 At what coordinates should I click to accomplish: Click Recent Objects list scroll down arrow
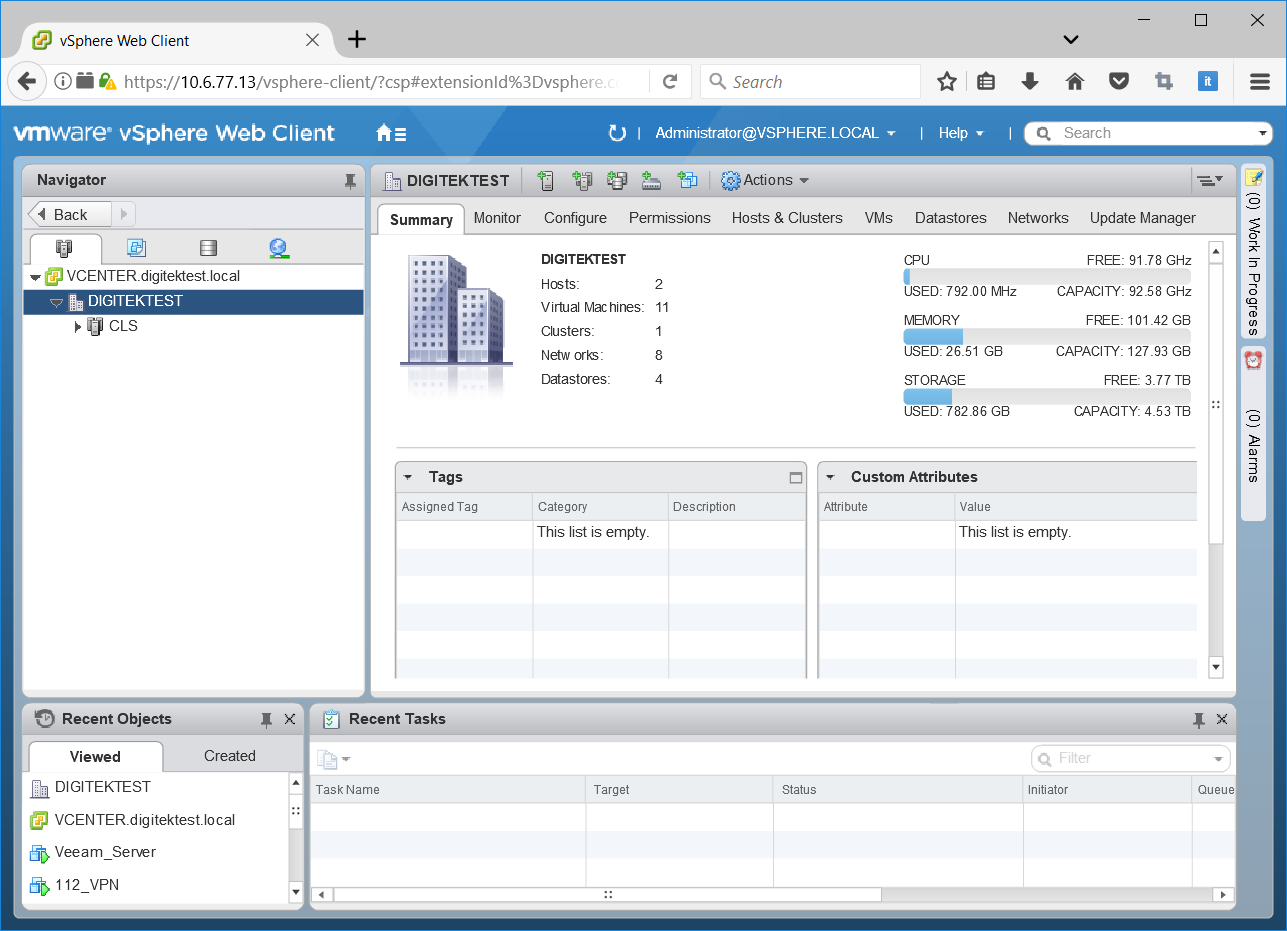coord(296,891)
